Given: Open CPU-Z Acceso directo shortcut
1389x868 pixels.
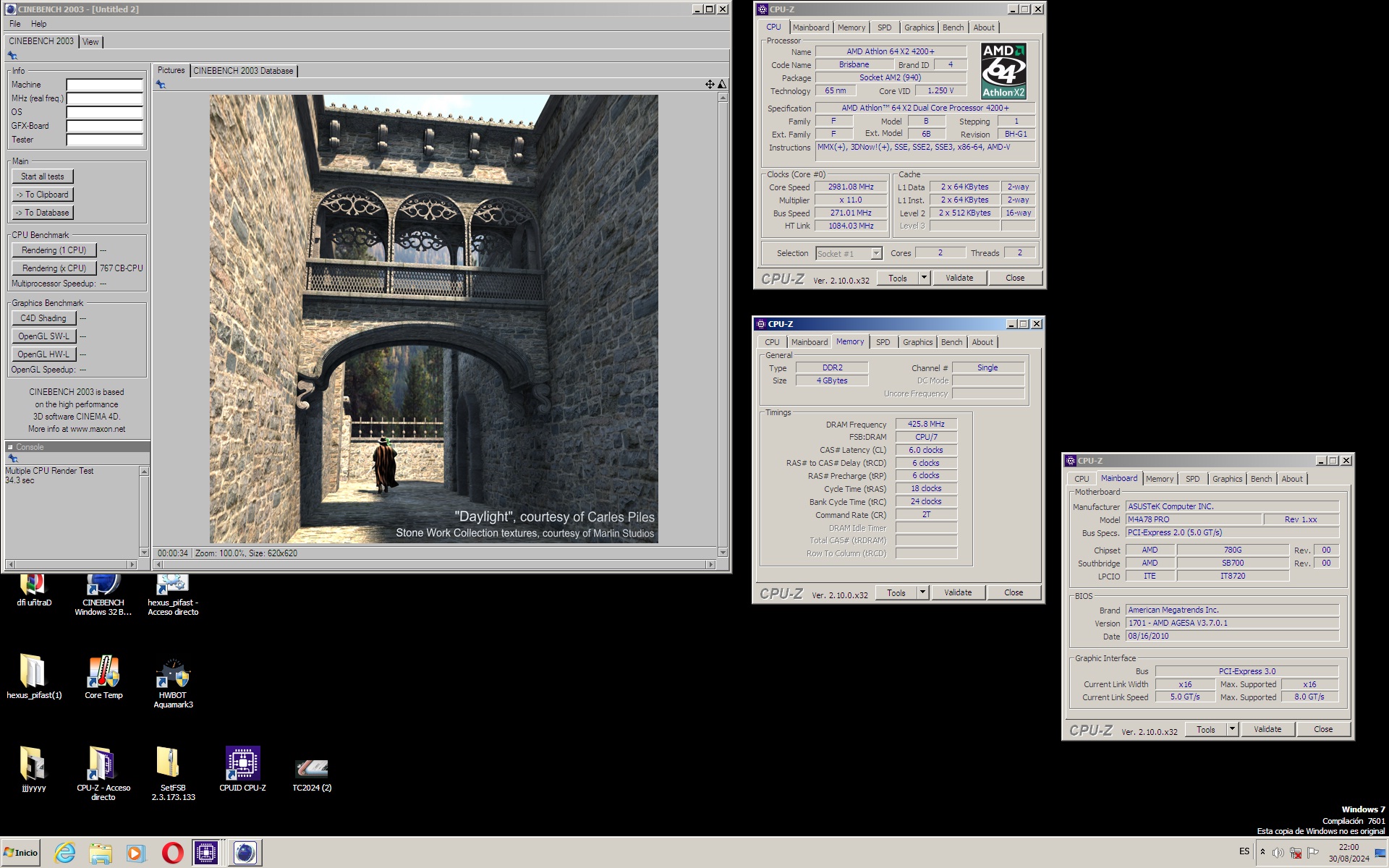Looking at the screenshot, I should tap(103, 773).
